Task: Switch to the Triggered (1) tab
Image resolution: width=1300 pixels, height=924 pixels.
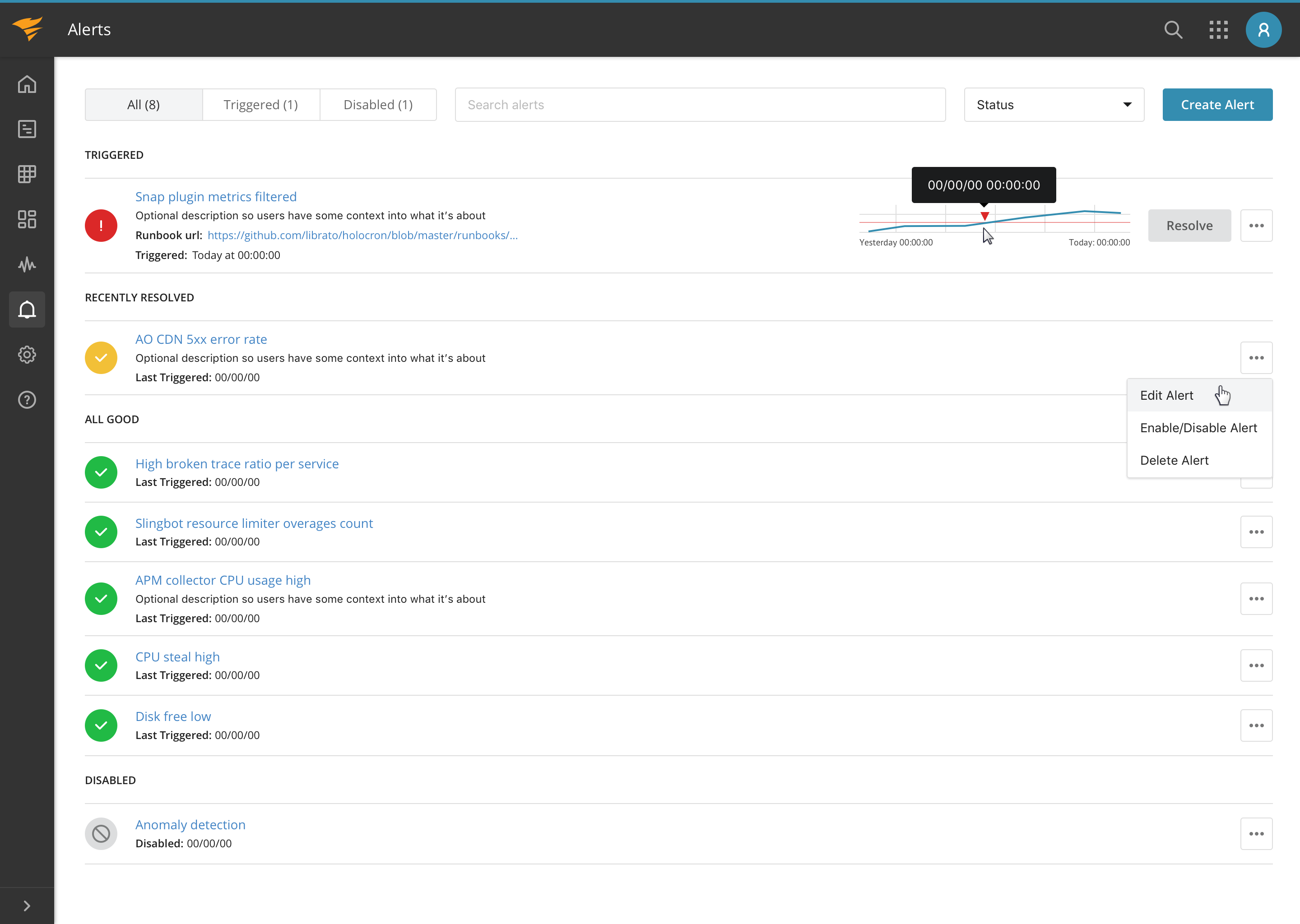Action: 261,105
